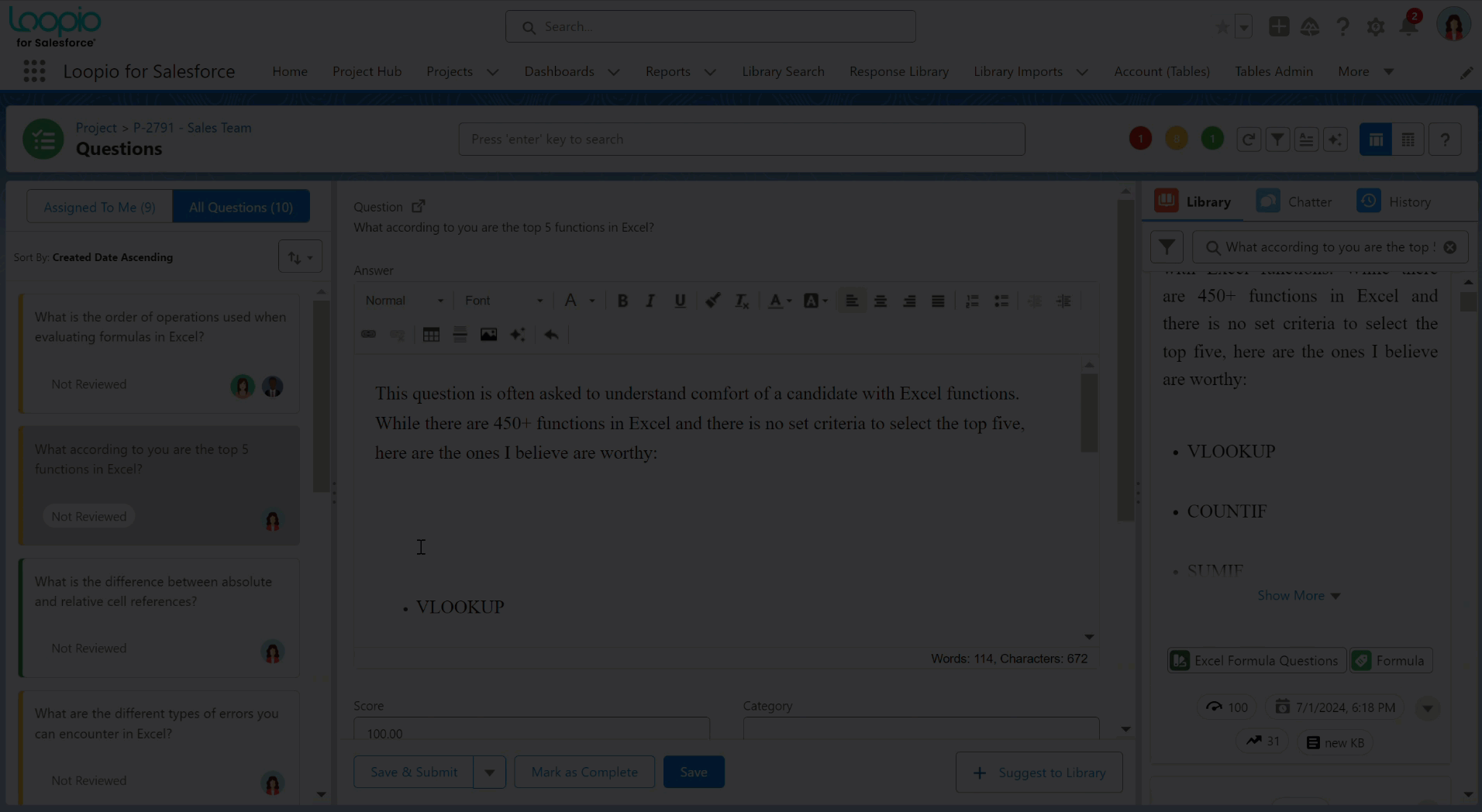
Task: Click Save & Submit button
Action: pyautogui.click(x=414, y=772)
